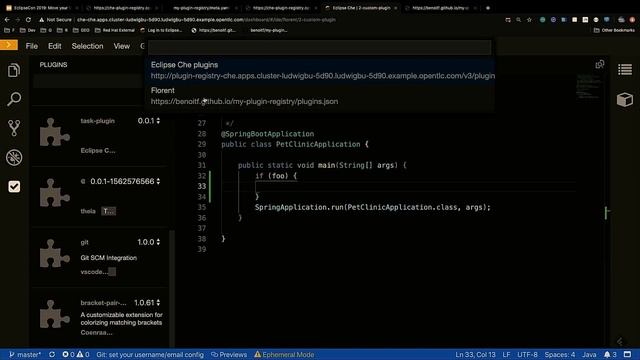
Task: Click Git: set your username/email config
Action: [150, 354]
